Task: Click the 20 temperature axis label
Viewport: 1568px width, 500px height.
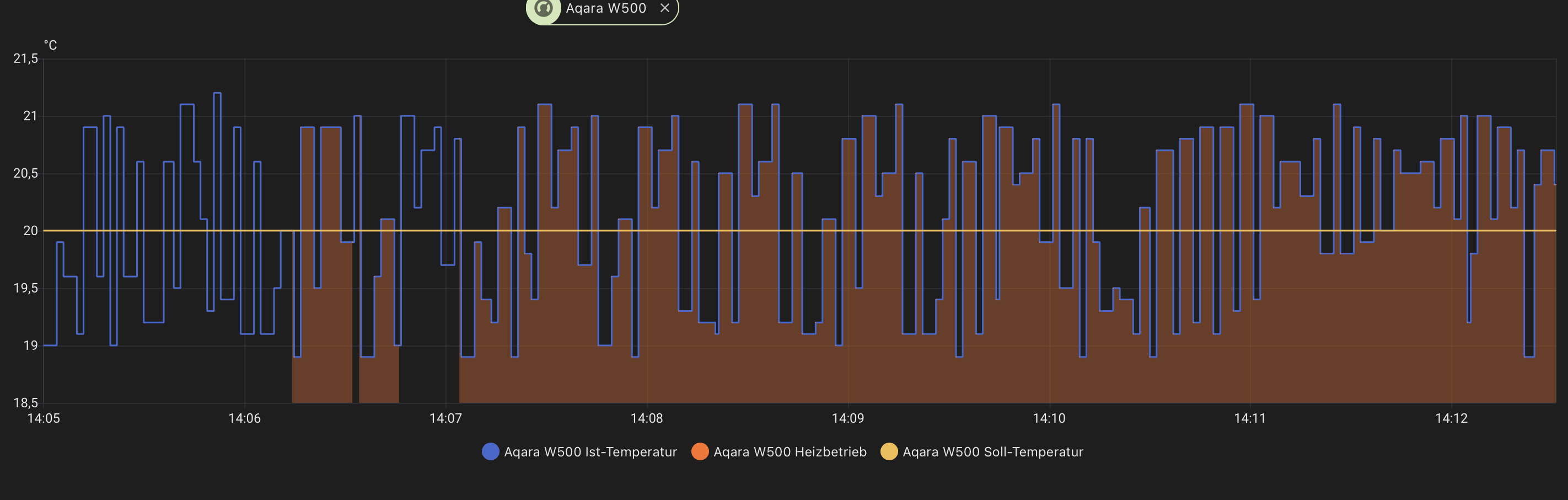Action: (30, 231)
